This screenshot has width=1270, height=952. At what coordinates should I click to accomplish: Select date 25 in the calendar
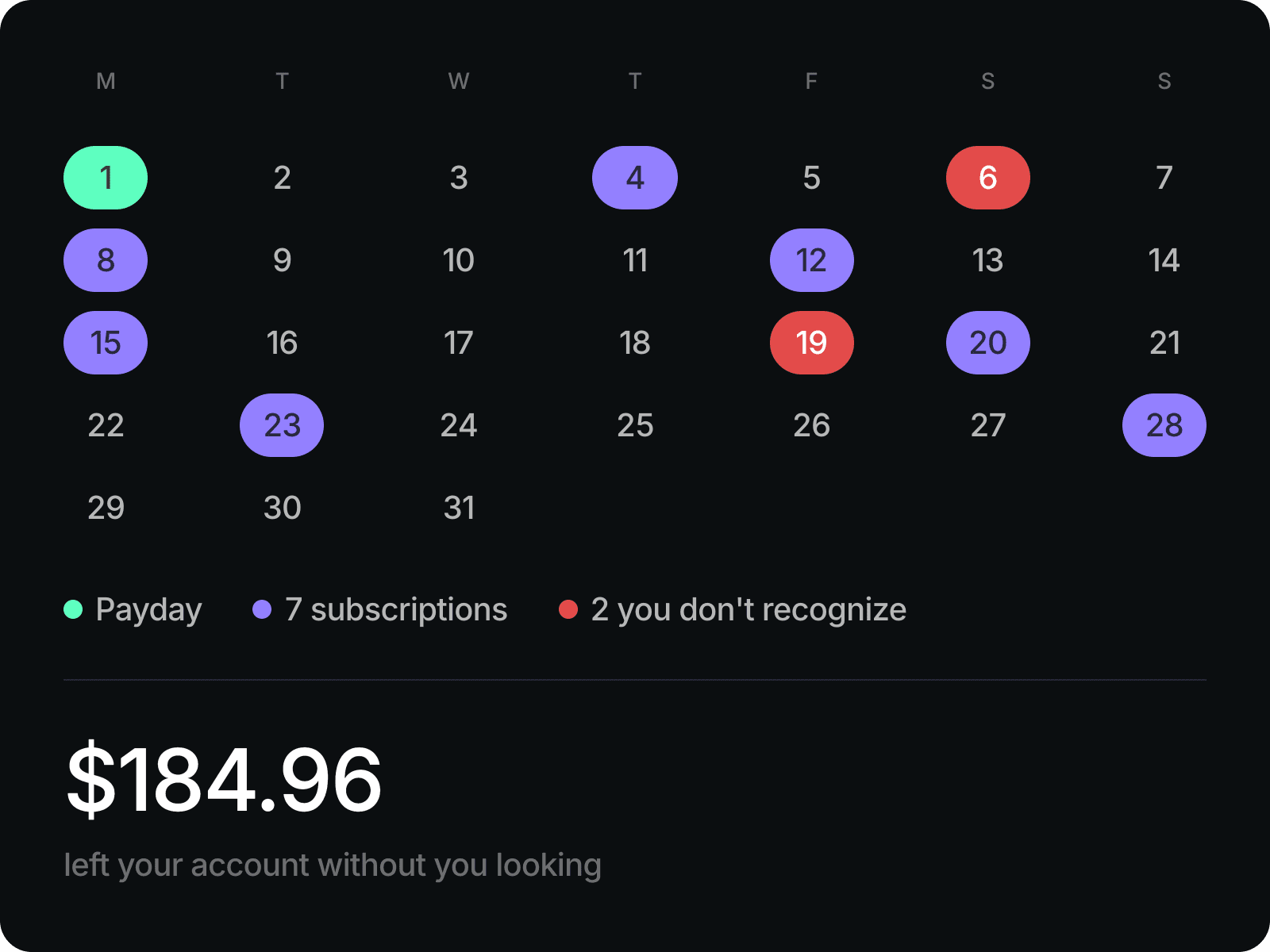(x=635, y=425)
